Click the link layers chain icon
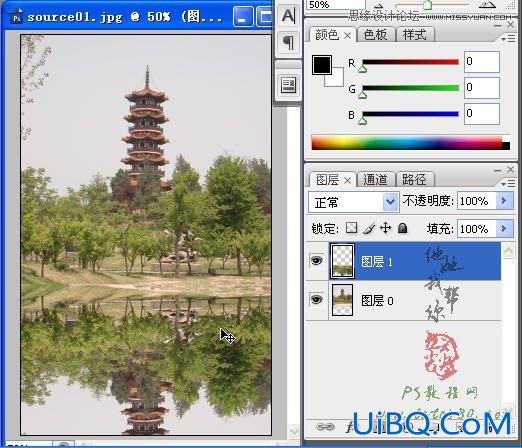 pyautogui.click(x=325, y=426)
